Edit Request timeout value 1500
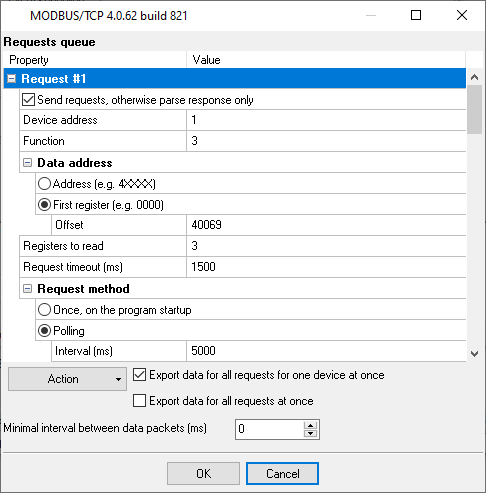 326,267
